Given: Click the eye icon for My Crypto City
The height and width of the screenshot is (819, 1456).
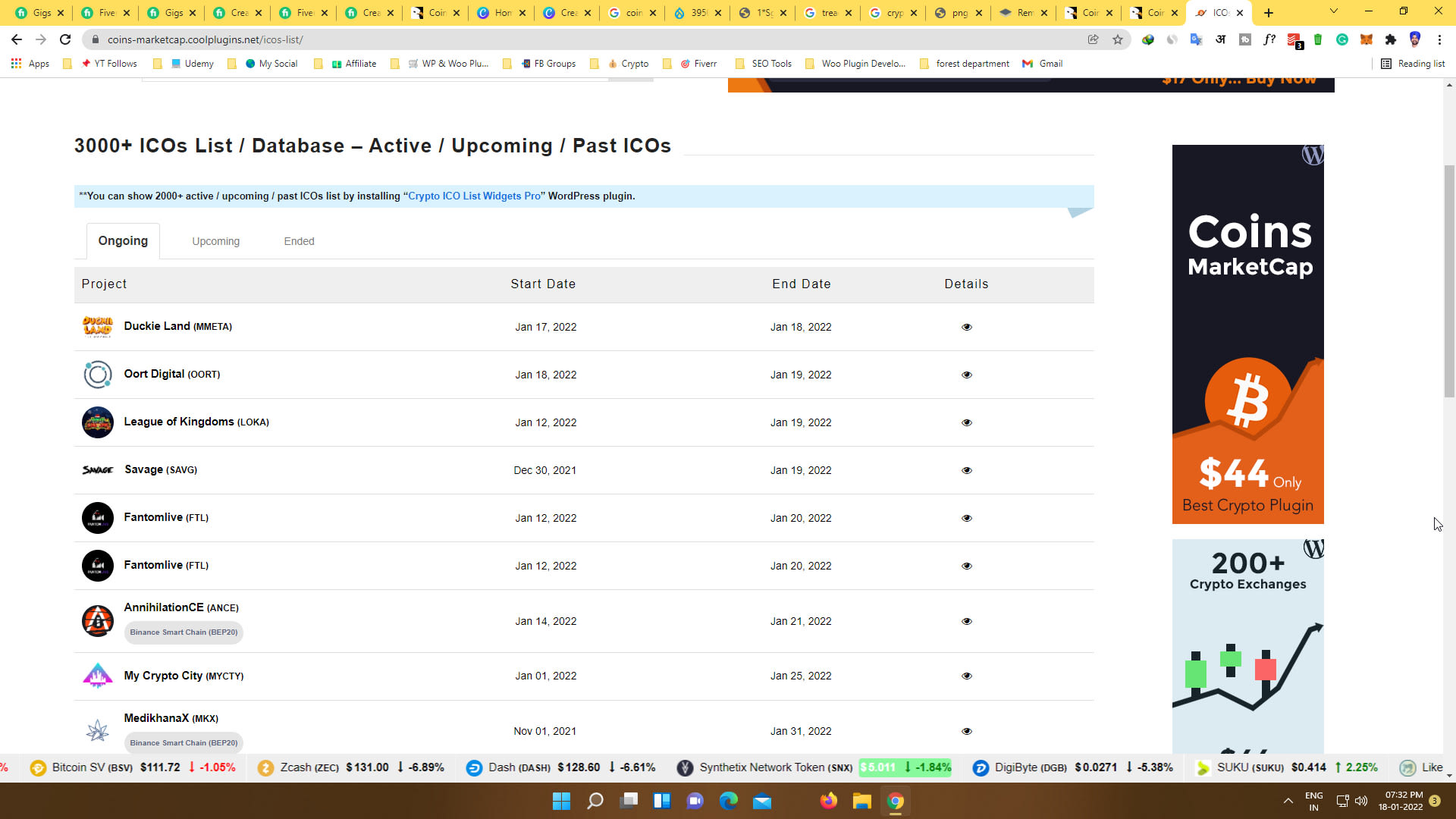Looking at the screenshot, I should tap(966, 676).
